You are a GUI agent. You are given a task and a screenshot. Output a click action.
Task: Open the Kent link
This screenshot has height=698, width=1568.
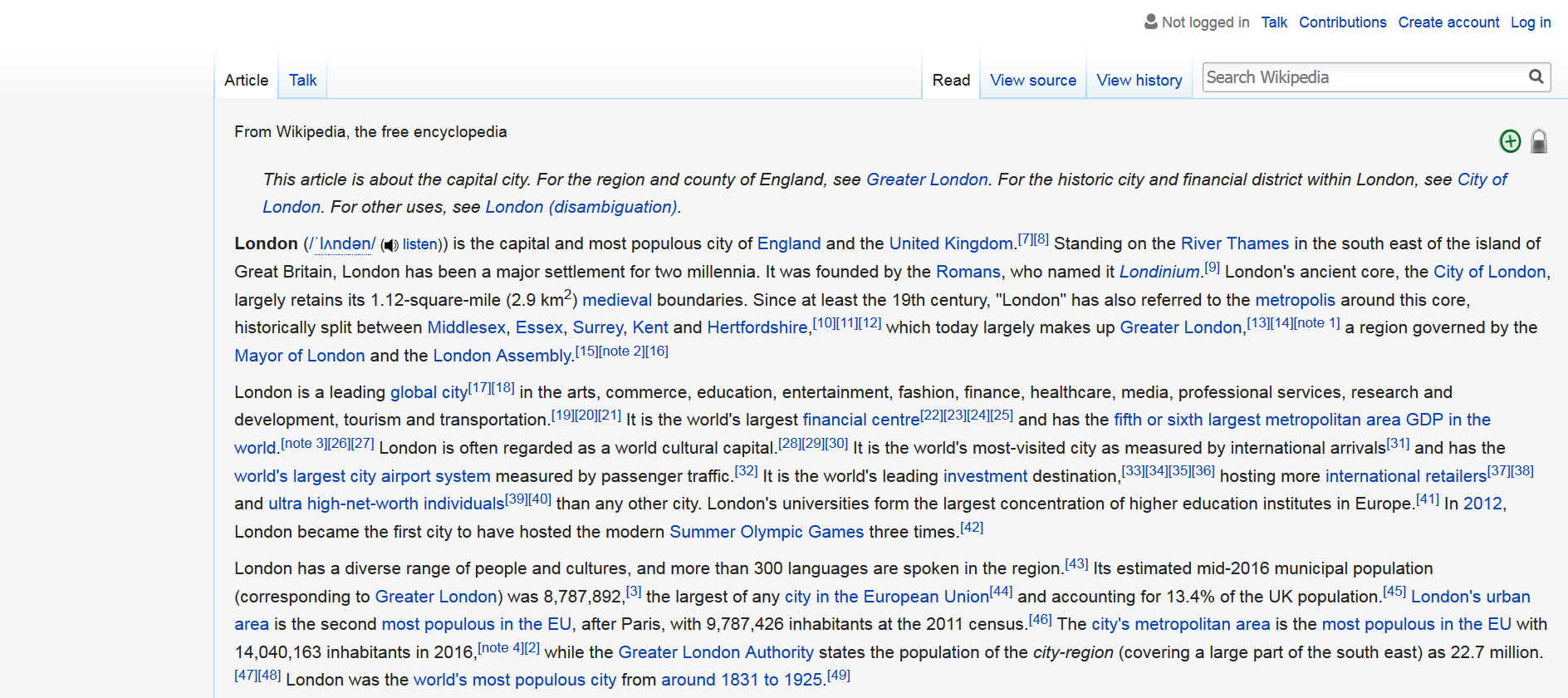pyautogui.click(x=650, y=327)
